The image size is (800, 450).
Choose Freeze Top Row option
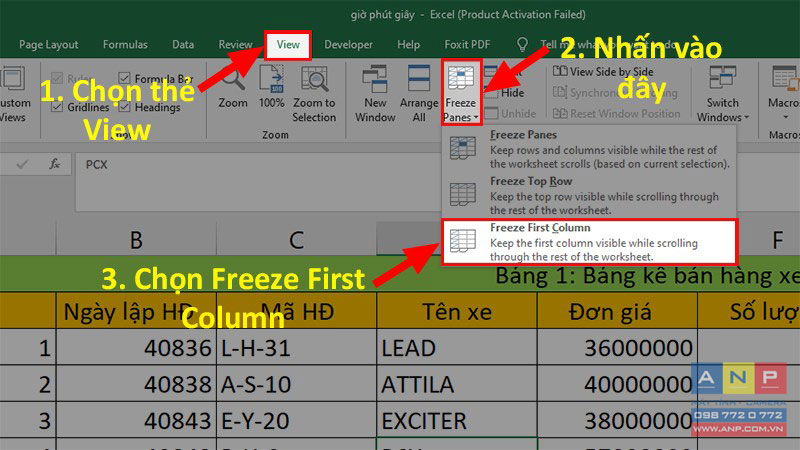(589, 195)
